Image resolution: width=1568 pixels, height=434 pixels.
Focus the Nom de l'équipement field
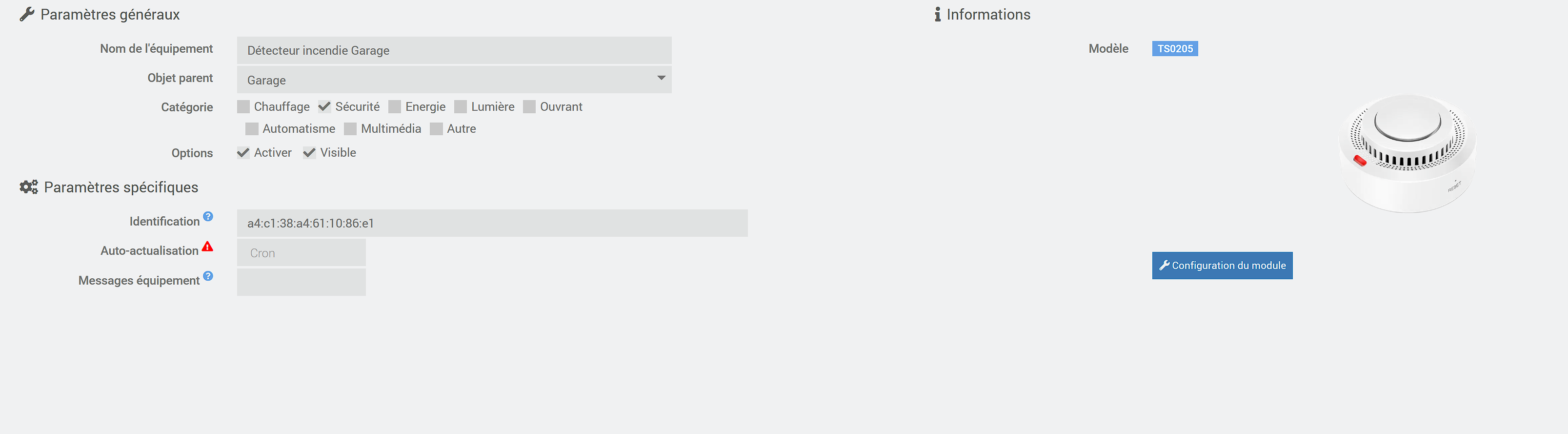coord(454,50)
